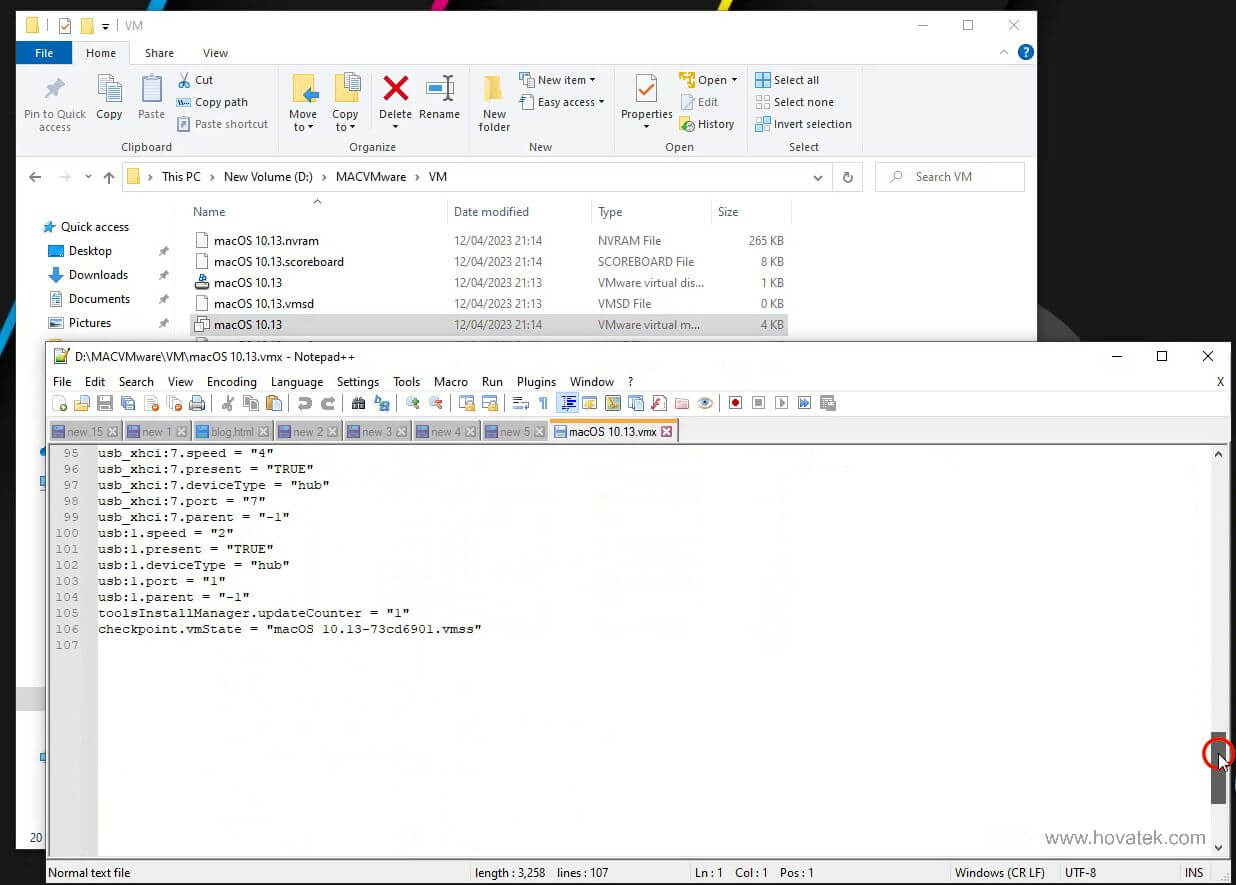Open the Find dialog via toolbar icon
Viewport: 1236px width, 885px height.
(360, 403)
